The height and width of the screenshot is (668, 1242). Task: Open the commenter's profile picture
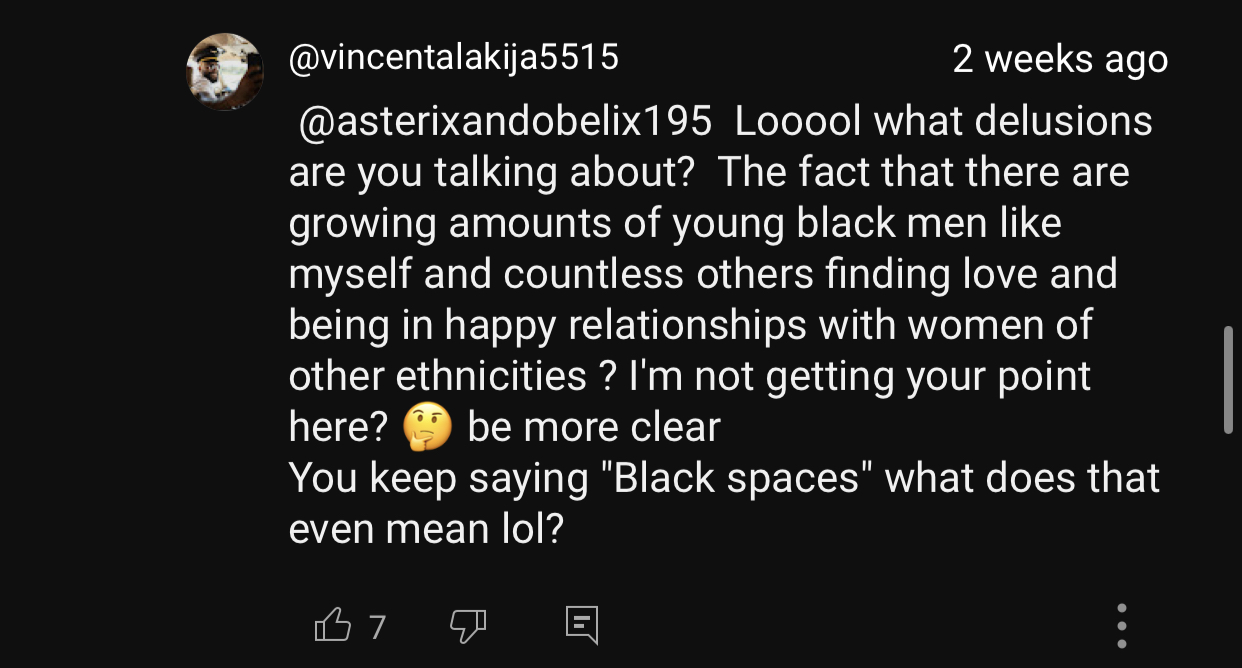tap(225, 72)
